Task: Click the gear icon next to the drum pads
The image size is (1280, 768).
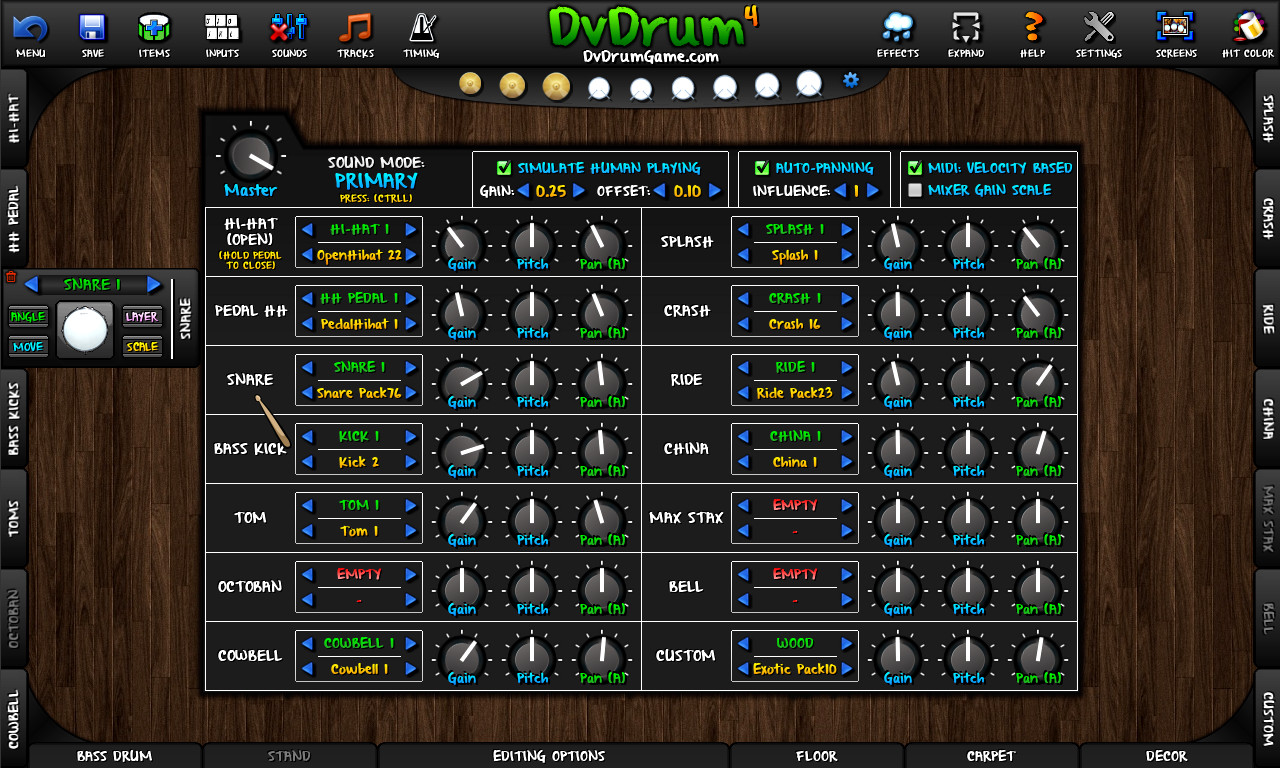Action: [849, 80]
